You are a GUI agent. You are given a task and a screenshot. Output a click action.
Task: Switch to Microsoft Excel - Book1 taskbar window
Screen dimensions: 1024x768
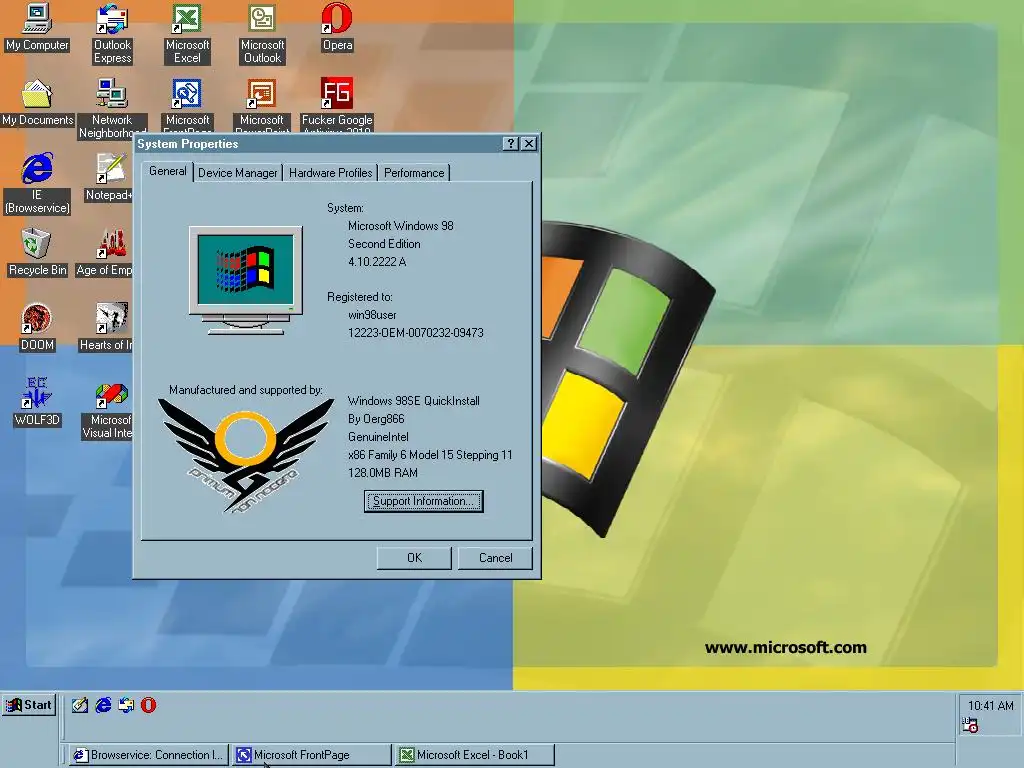[x=474, y=755]
